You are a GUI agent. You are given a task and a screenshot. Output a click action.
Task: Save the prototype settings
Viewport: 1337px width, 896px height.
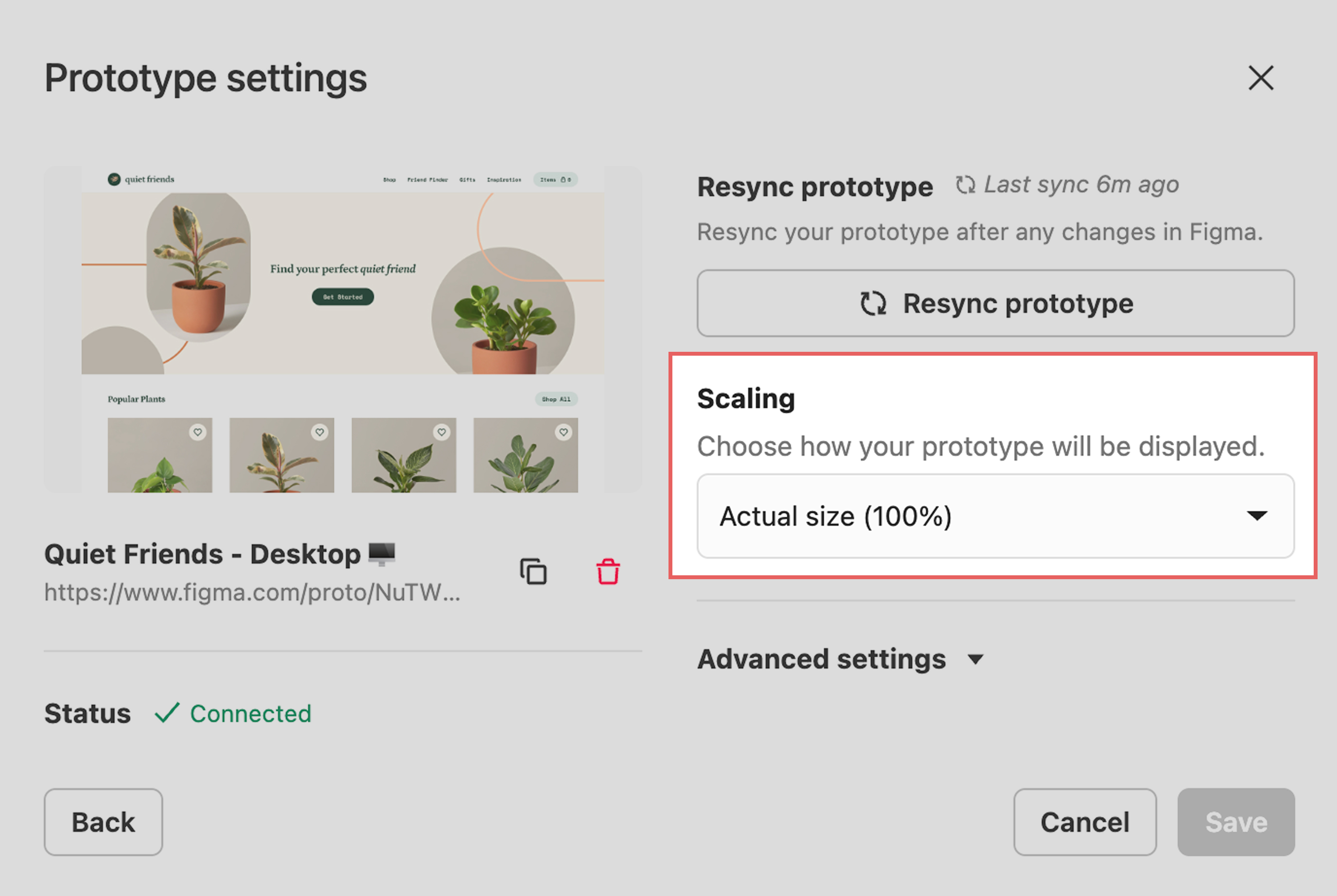(1235, 822)
